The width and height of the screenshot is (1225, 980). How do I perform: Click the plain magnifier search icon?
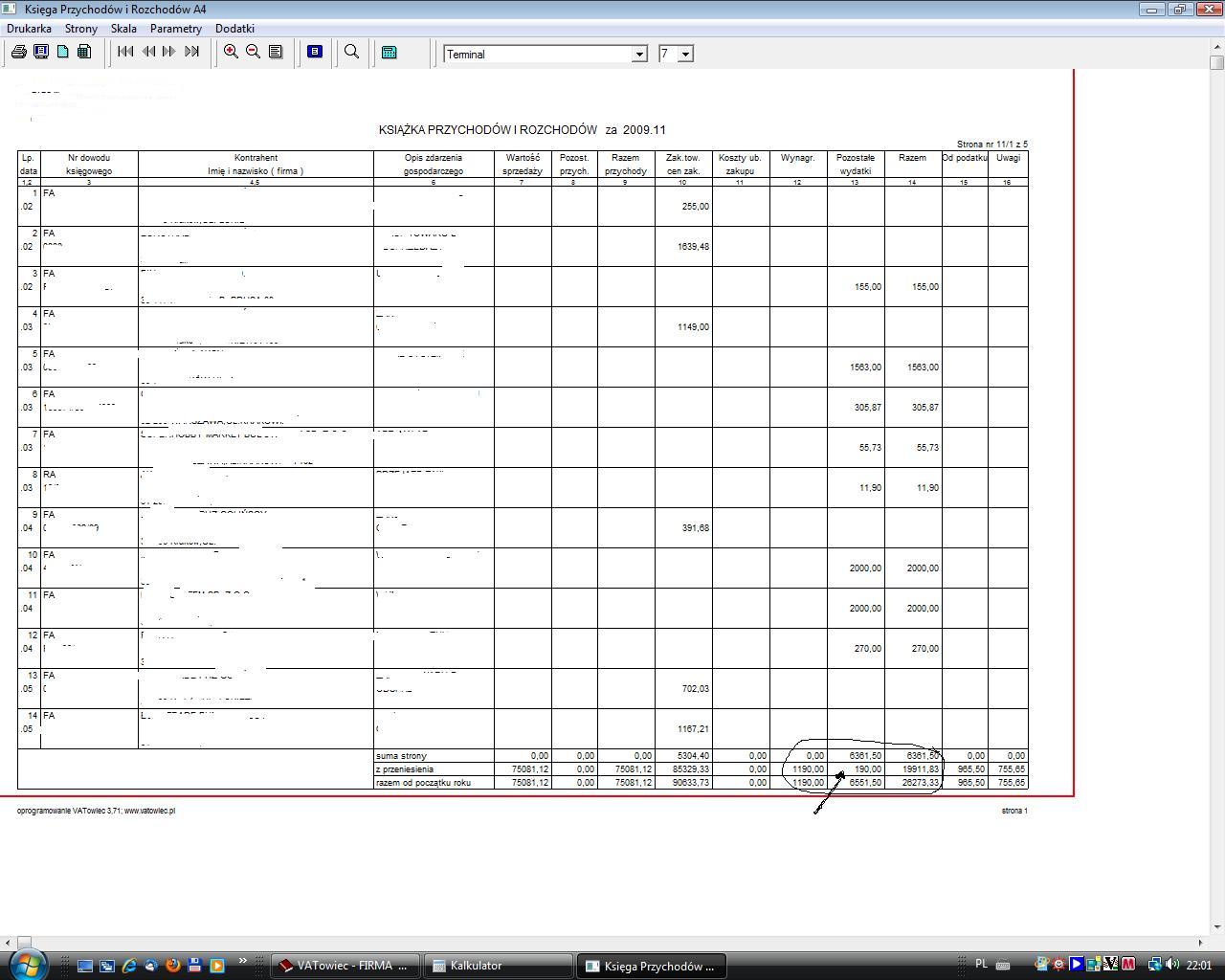pos(351,52)
